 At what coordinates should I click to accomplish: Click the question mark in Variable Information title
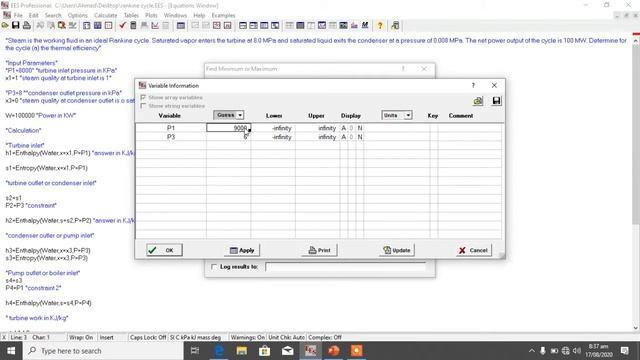pos(473,85)
